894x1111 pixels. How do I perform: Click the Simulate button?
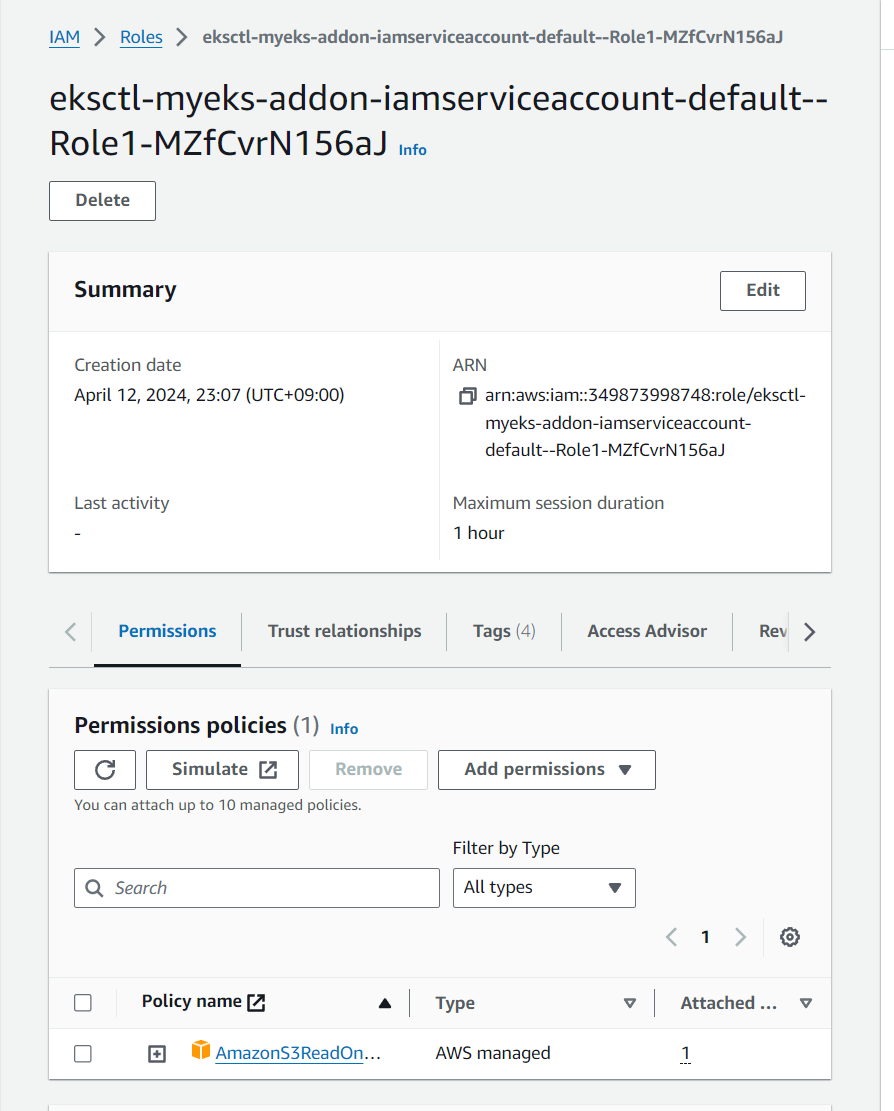coord(222,769)
